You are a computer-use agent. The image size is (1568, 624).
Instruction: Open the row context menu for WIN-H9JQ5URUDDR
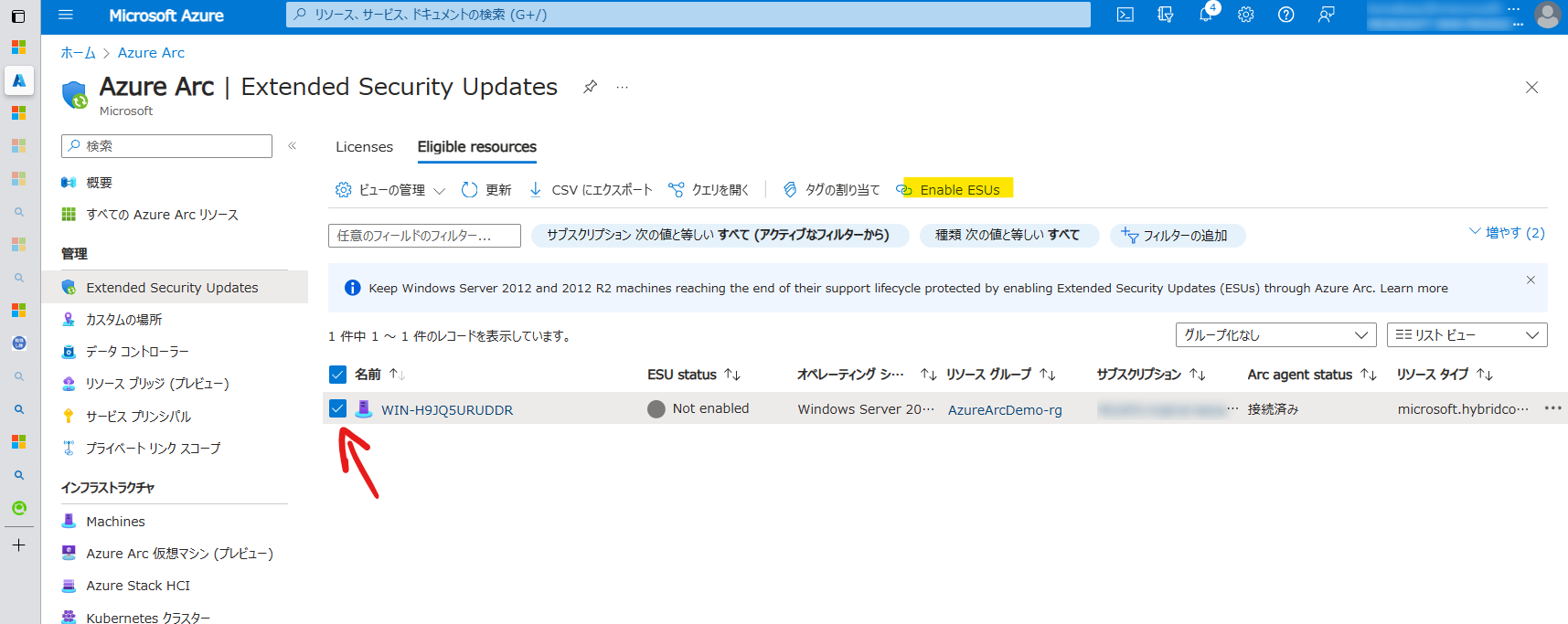1552,408
